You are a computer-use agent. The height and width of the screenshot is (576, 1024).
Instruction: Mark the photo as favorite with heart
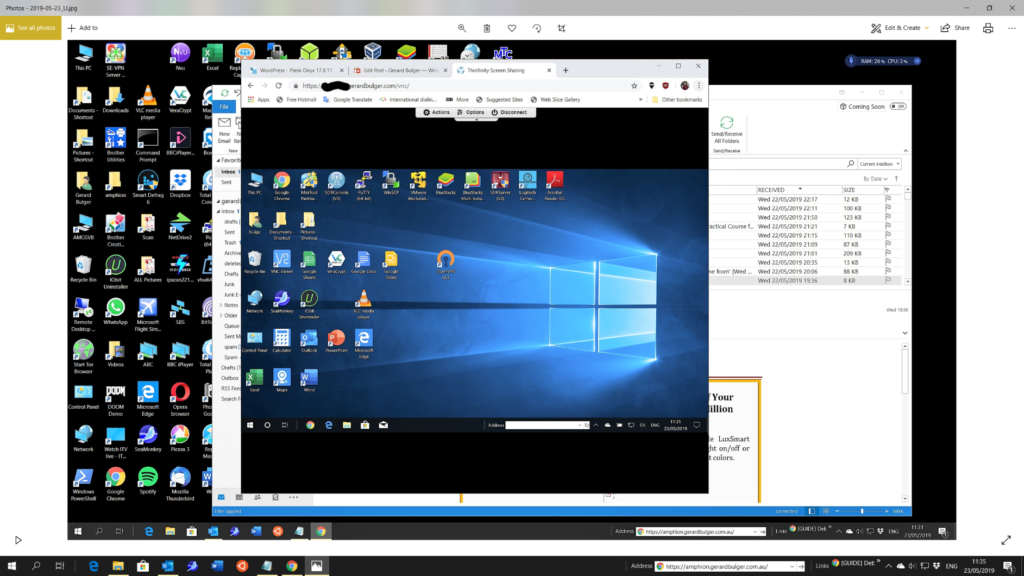(x=512, y=28)
